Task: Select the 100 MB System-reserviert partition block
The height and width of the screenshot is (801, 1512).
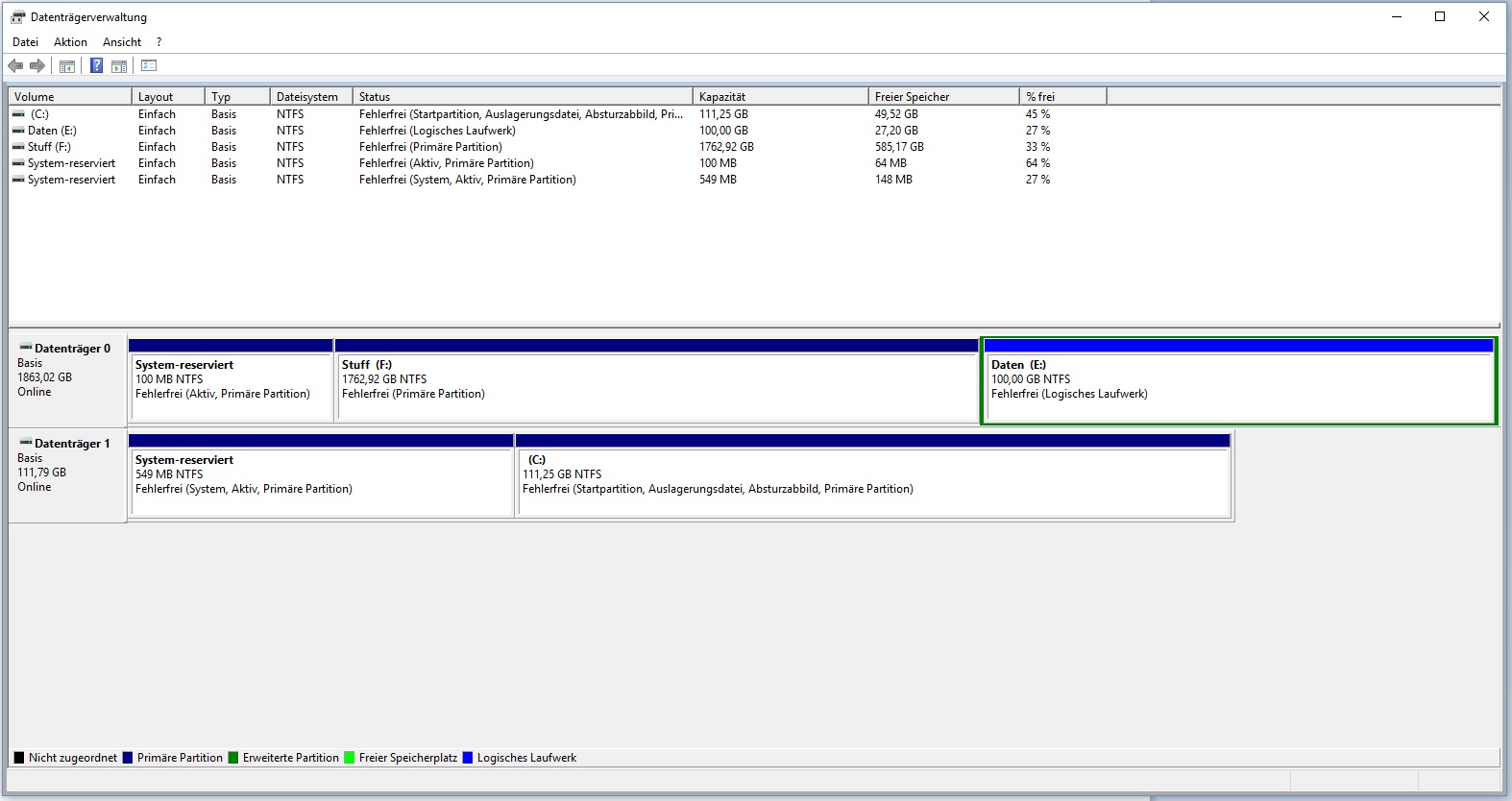Action: [231, 380]
